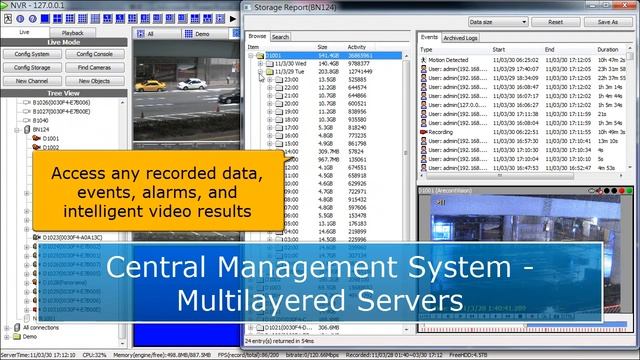Click the folder icon beside 11/3/30 Wed
This screenshot has width=640, height=360.
click(x=269, y=64)
